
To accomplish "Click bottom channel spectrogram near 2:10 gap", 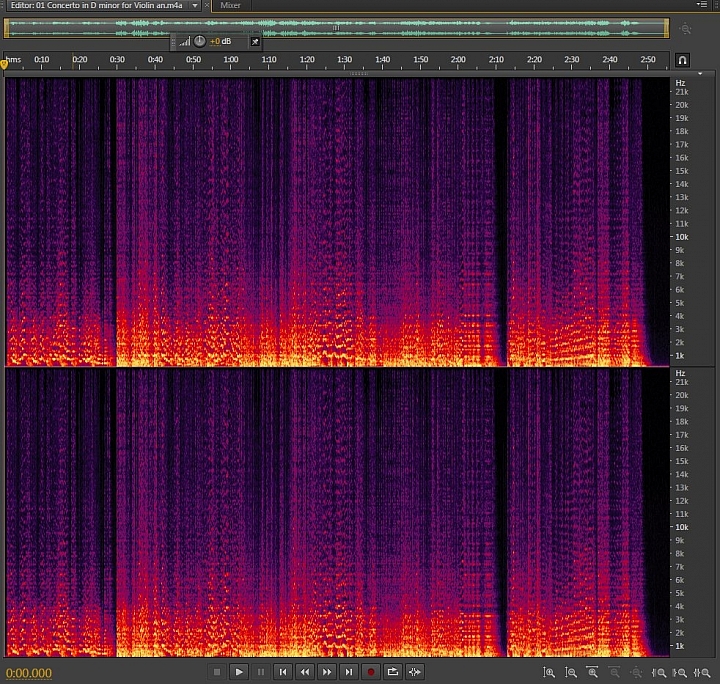I will click(501, 512).
